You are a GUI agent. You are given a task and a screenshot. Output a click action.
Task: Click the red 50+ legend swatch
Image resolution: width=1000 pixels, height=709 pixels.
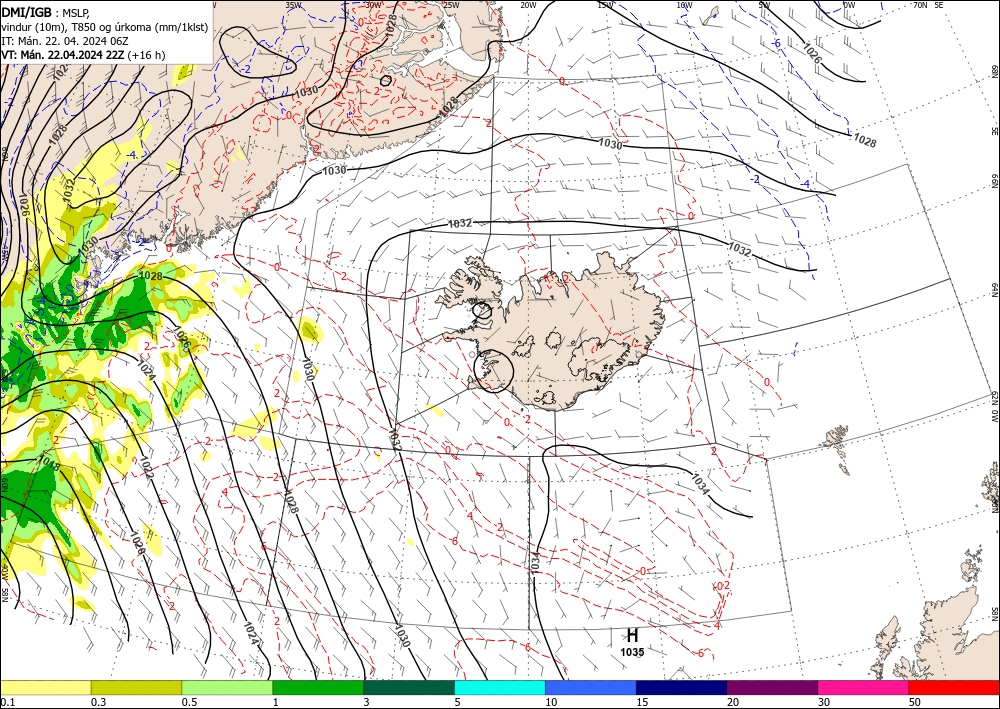[x=954, y=687]
